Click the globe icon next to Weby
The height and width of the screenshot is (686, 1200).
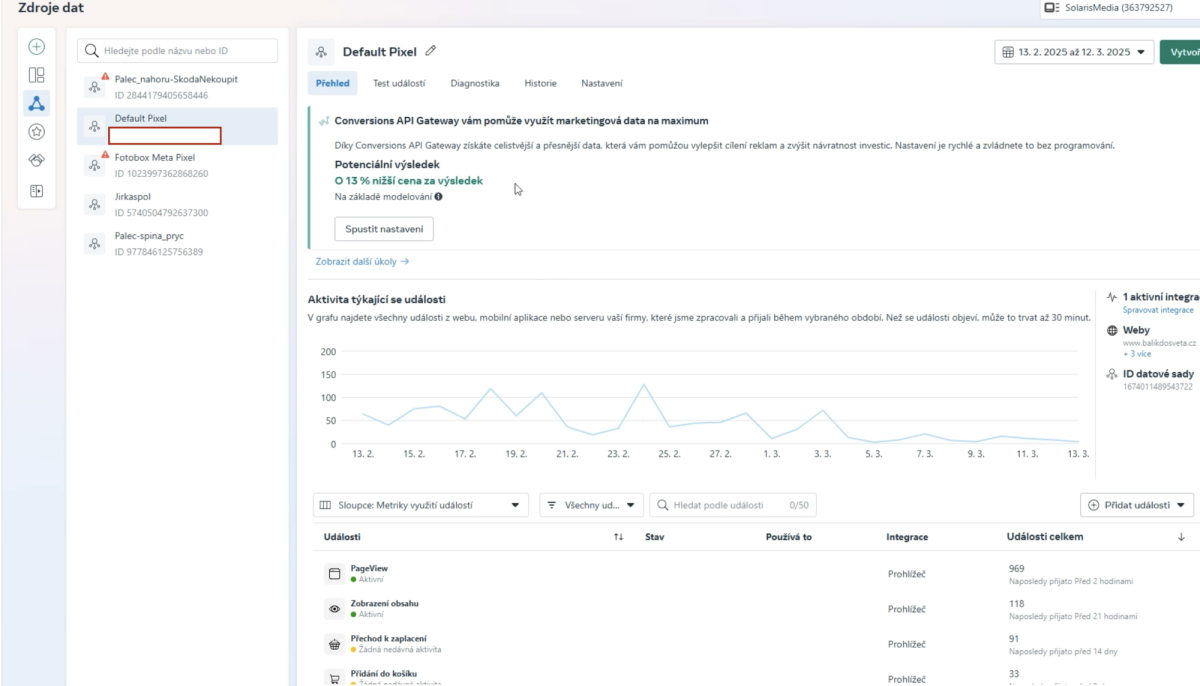pyautogui.click(x=1112, y=330)
